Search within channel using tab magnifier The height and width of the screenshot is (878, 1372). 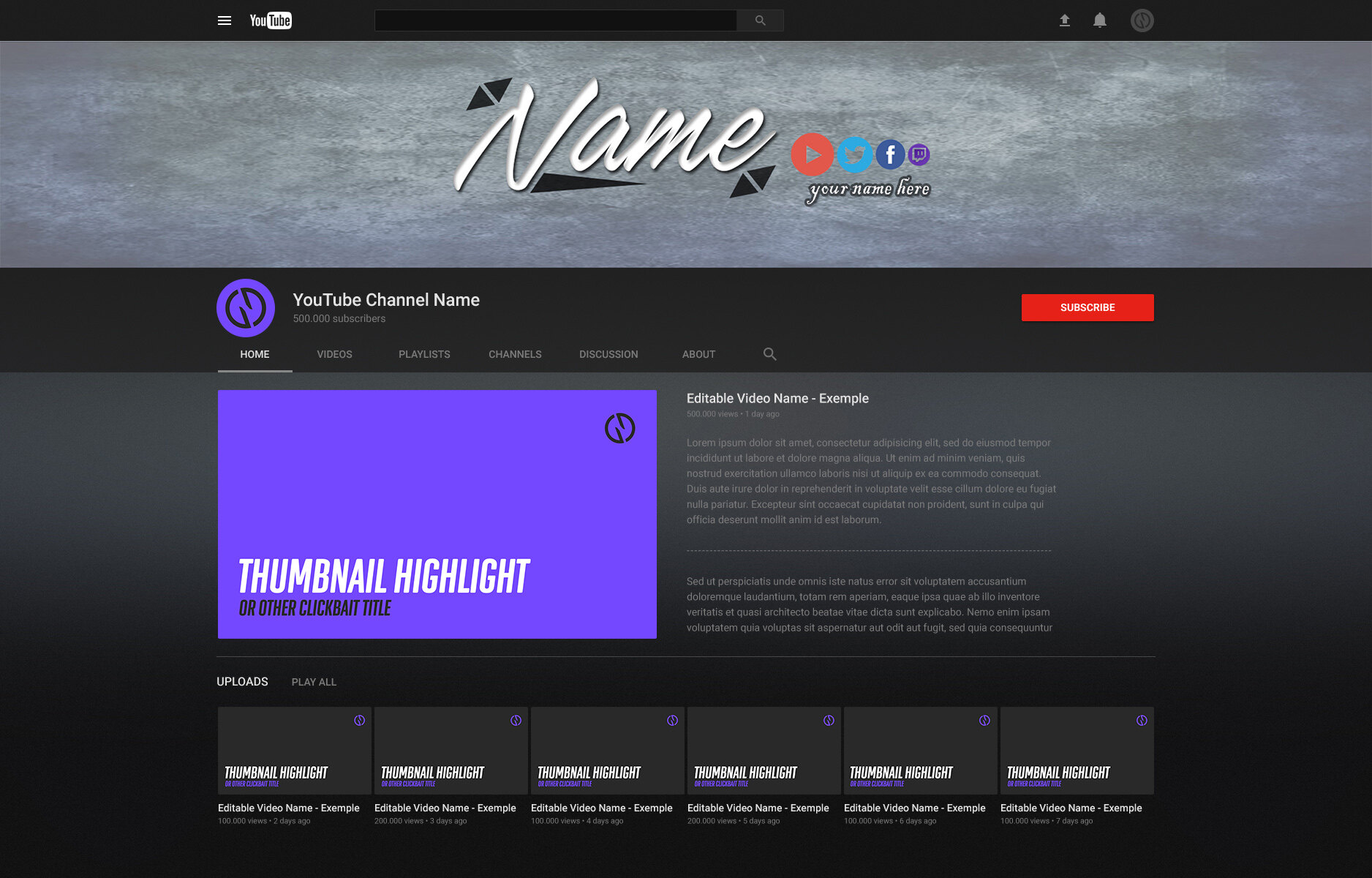pyautogui.click(x=769, y=354)
